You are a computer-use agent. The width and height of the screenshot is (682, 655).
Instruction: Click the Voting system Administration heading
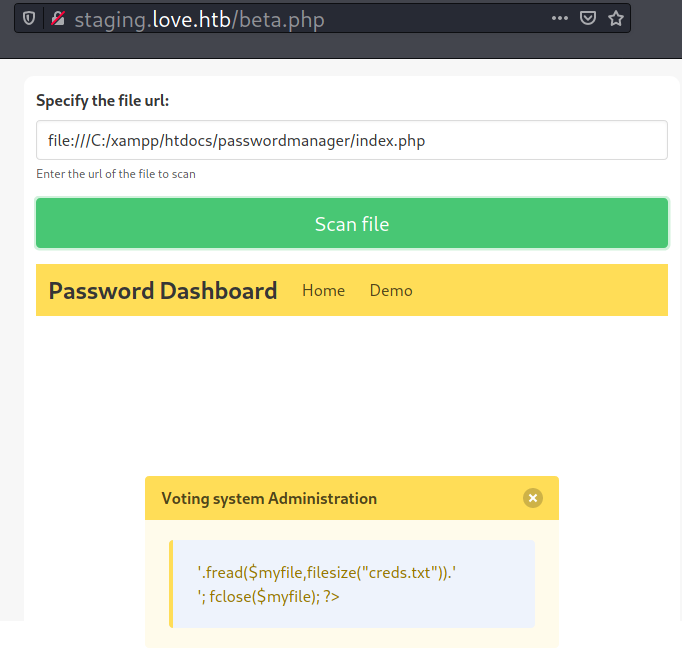[x=269, y=498]
